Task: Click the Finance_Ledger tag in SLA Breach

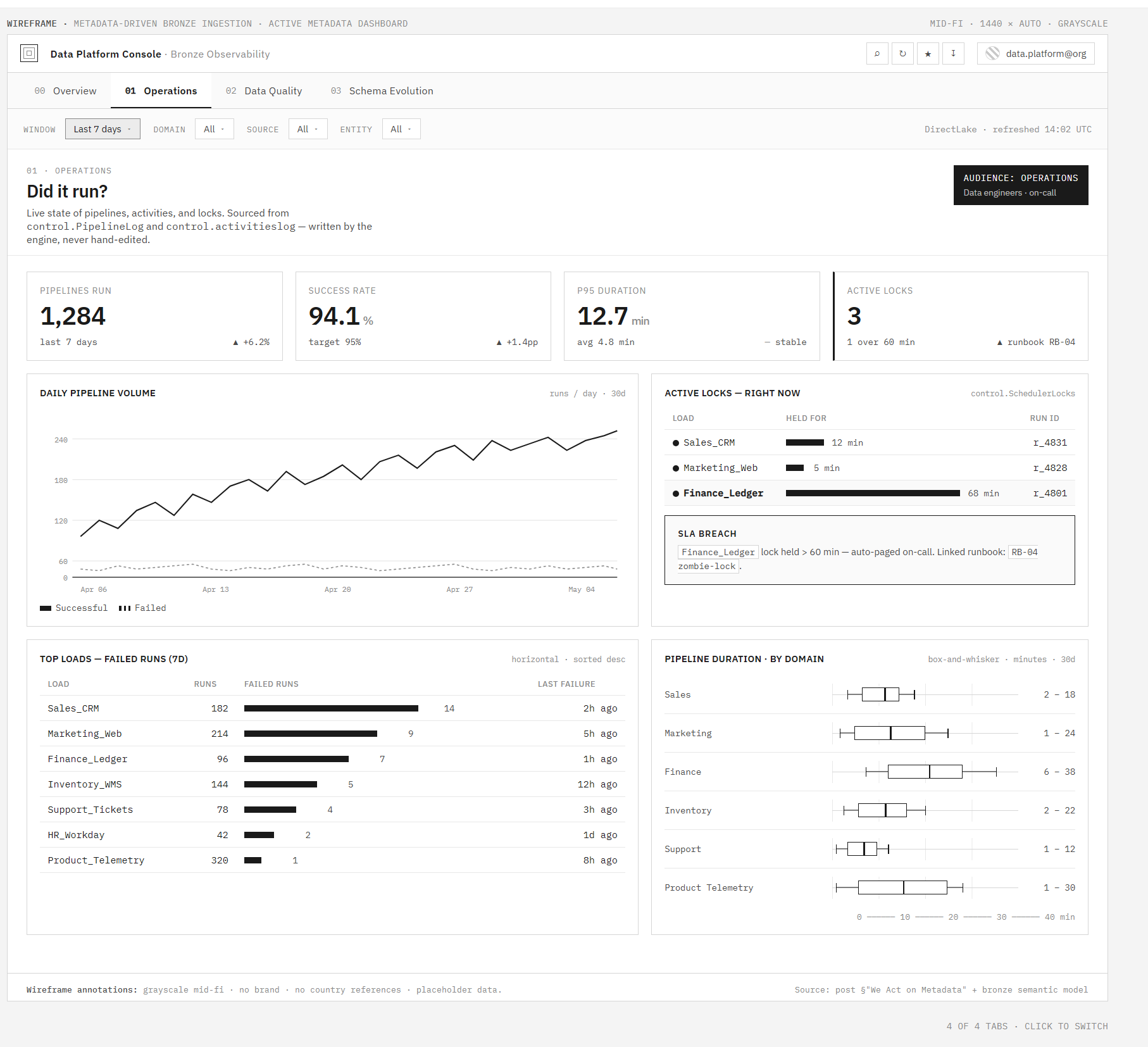Action: [x=718, y=552]
